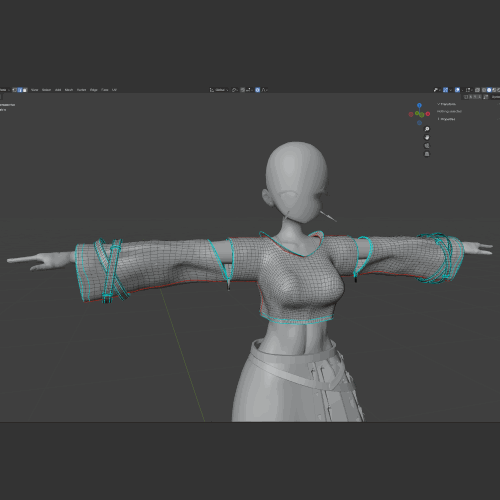Open overlays options dropdown arrow

click(x=462, y=90)
